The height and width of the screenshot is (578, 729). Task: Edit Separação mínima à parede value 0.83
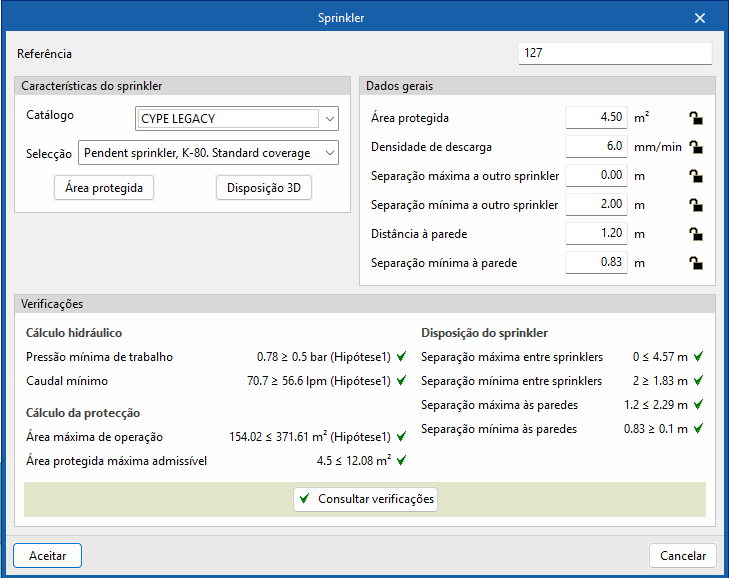tap(596, 262)
